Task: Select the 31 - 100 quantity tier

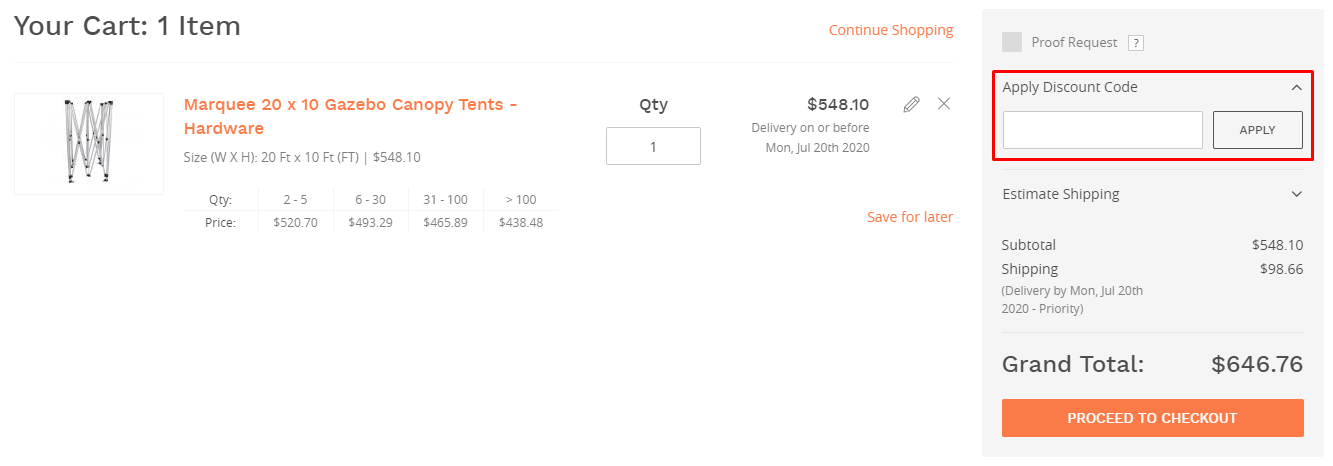Action: (445, 199)
